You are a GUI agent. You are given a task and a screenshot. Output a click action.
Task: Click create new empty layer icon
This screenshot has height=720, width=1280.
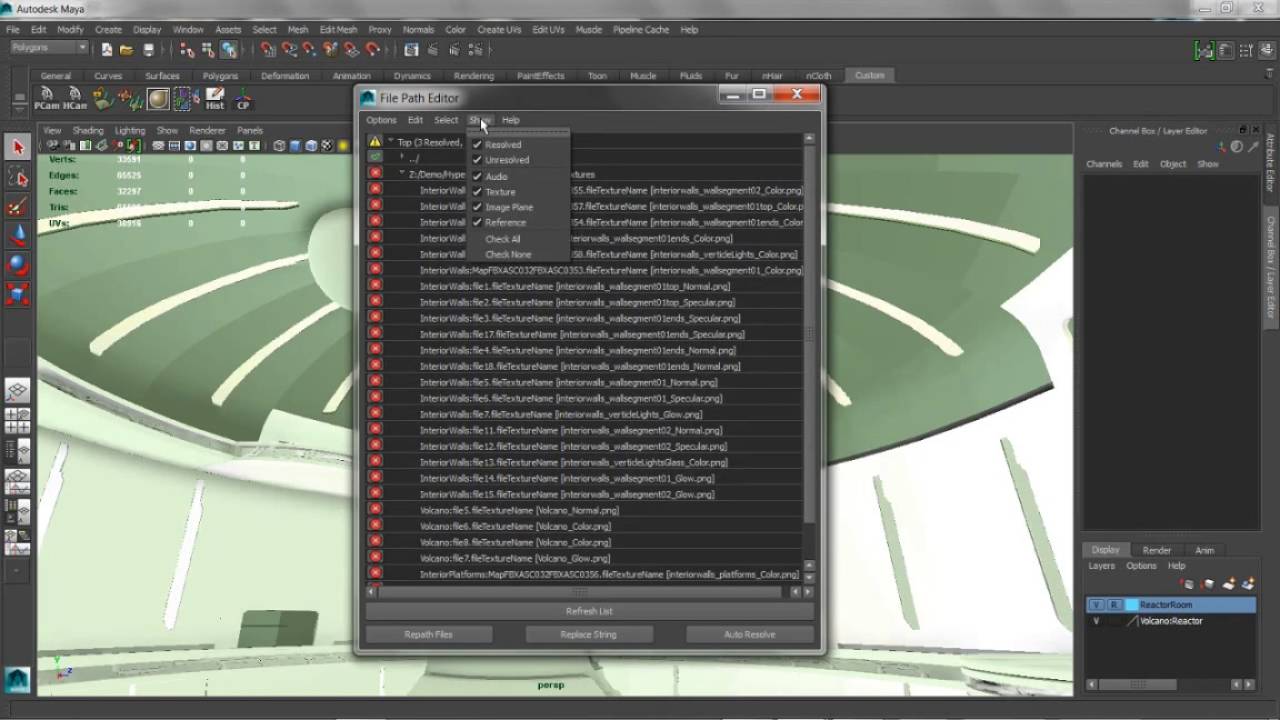pos(1229,584)
